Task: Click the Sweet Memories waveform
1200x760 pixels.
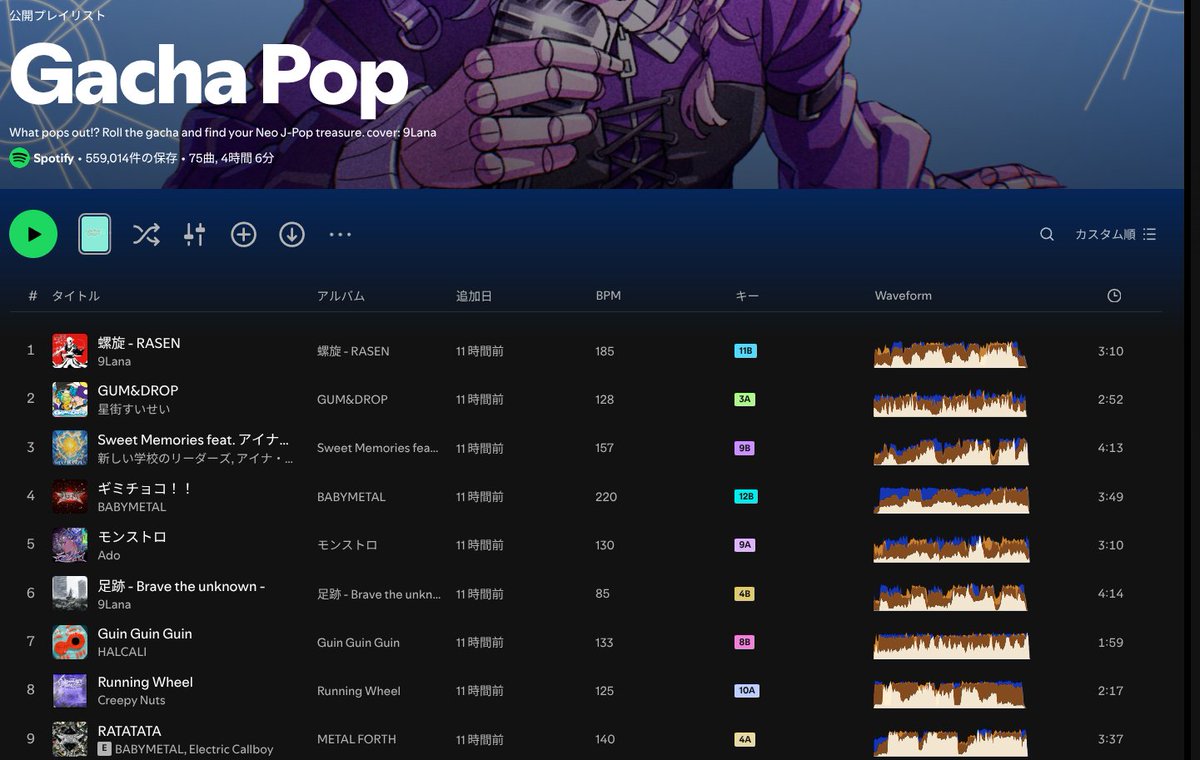Action: point(951,451)
